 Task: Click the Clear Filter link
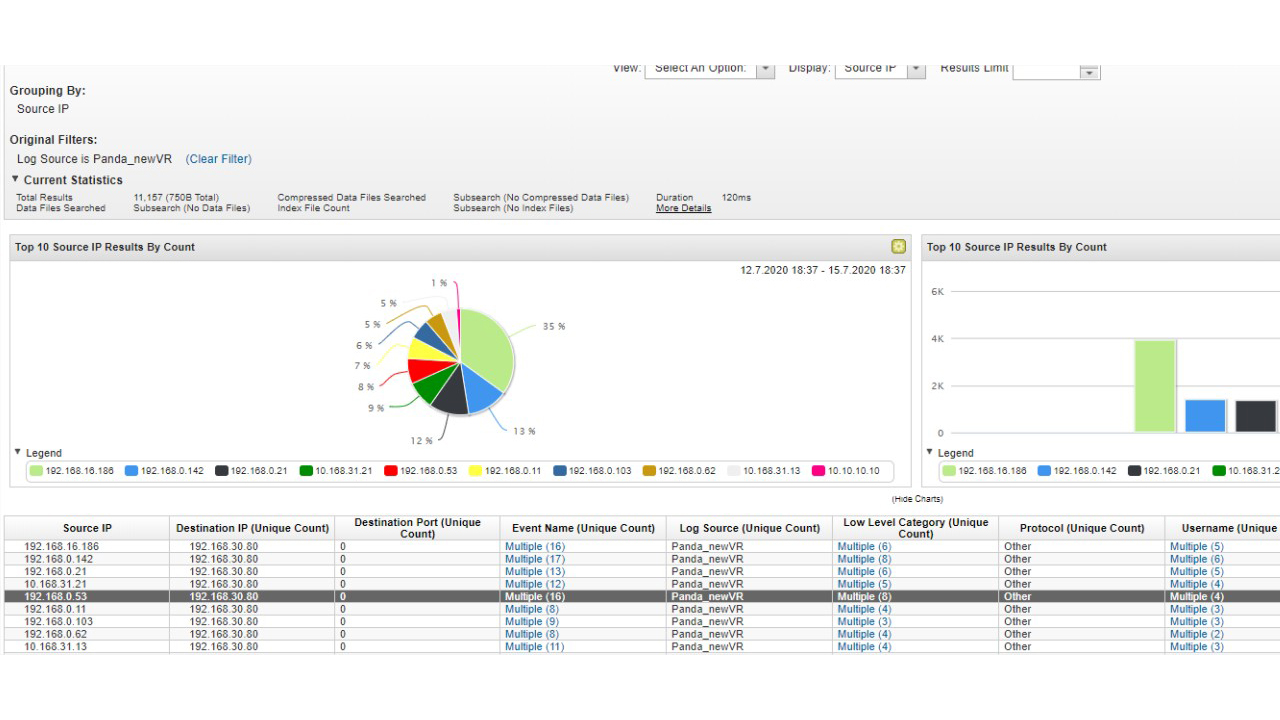(218, 159)
